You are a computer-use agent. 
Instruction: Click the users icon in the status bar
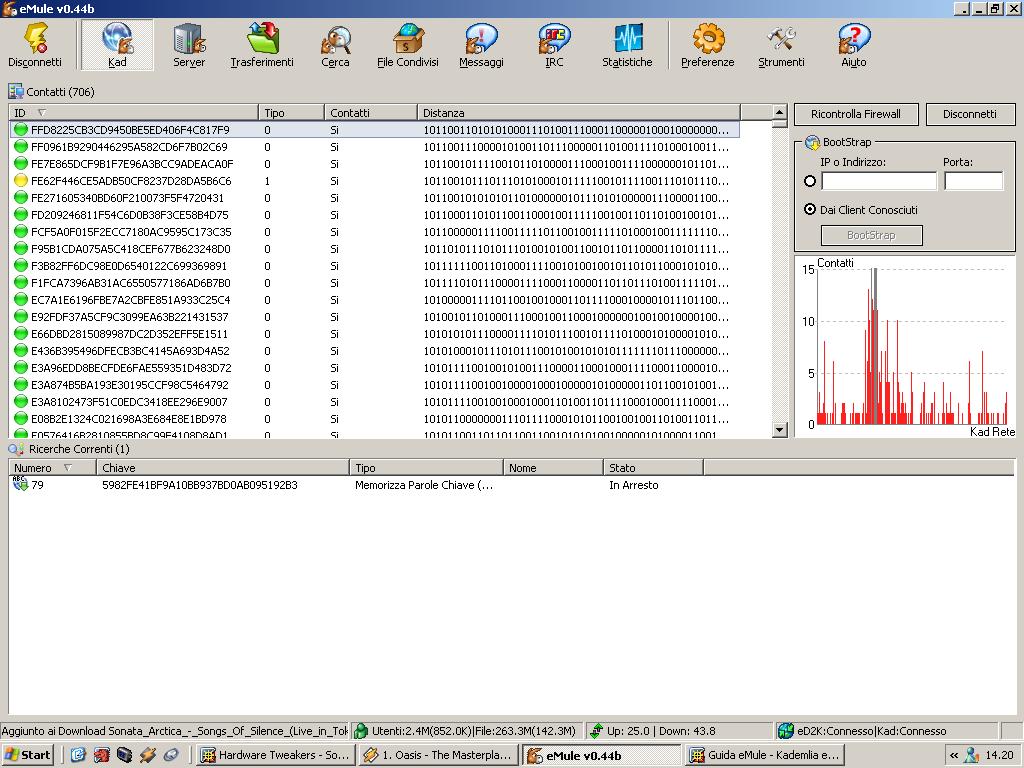[360, 731]
